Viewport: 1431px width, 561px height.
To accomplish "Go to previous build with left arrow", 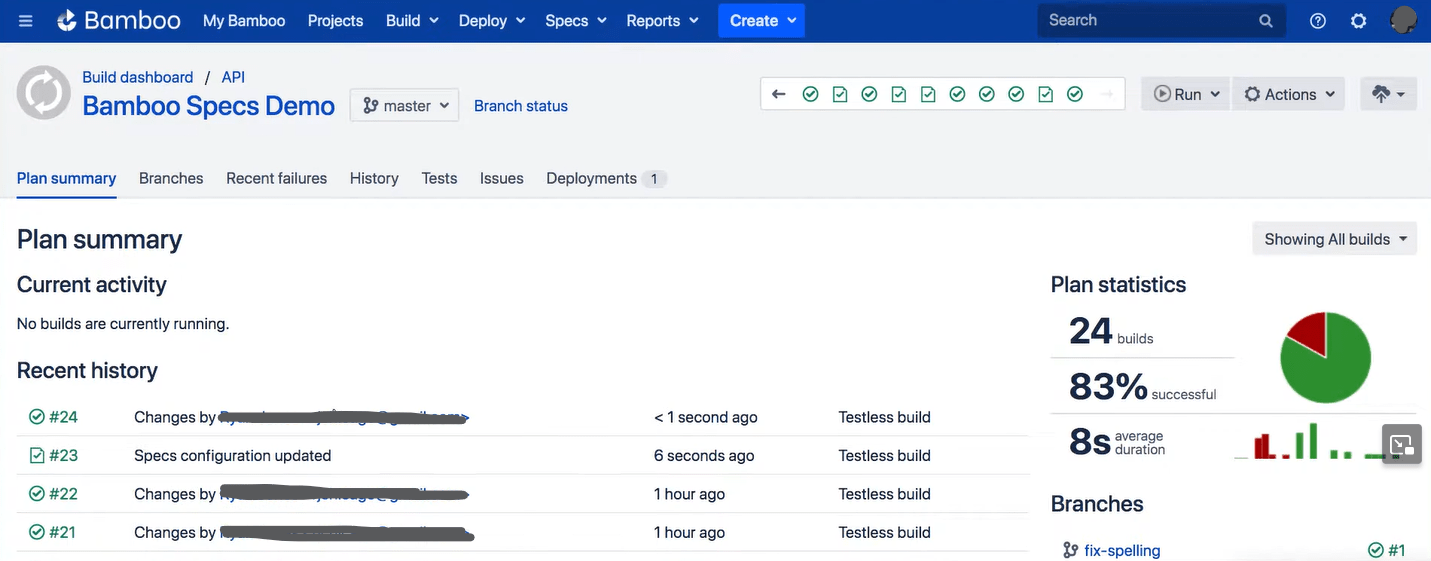I will click(779, 94).
